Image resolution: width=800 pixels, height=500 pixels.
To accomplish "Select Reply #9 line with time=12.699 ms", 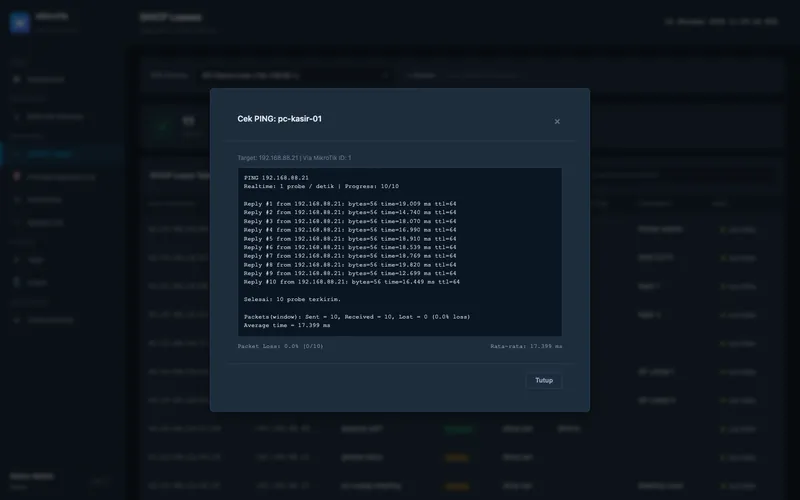I will tap(350, 273).
